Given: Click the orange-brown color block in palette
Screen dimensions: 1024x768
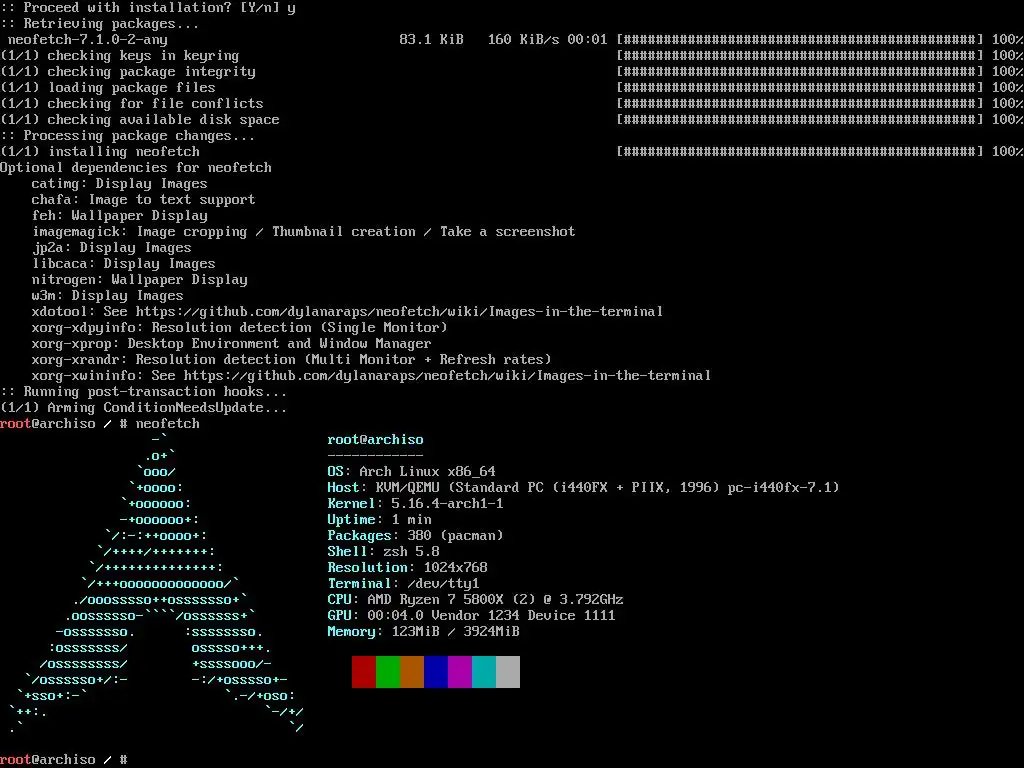Looking at the screenshot, I should [411, 672].
